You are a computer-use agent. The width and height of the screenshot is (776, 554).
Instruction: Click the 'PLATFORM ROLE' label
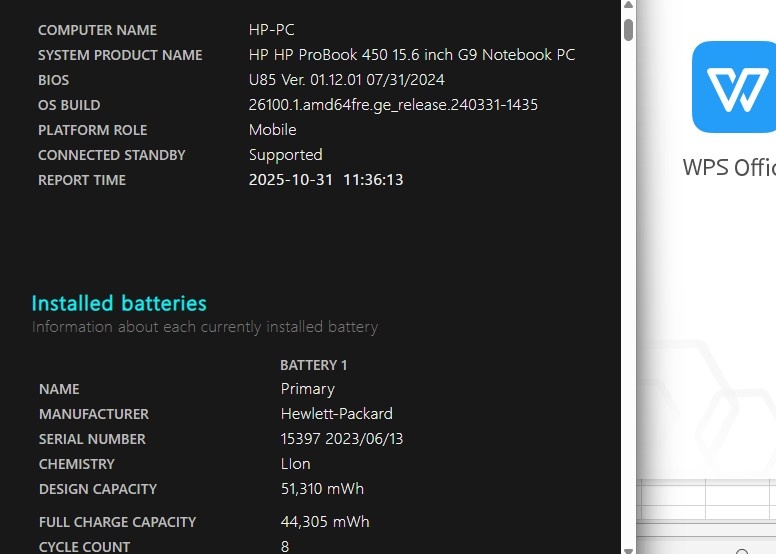tap(93, 130)
